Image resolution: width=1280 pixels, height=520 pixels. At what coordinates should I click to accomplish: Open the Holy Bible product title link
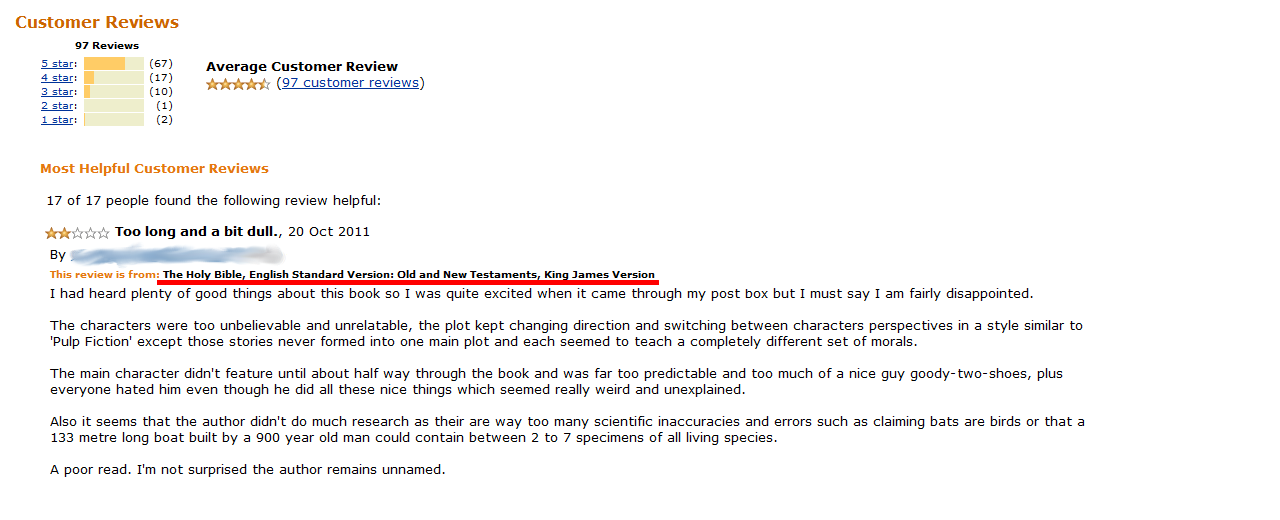[409, 275]
